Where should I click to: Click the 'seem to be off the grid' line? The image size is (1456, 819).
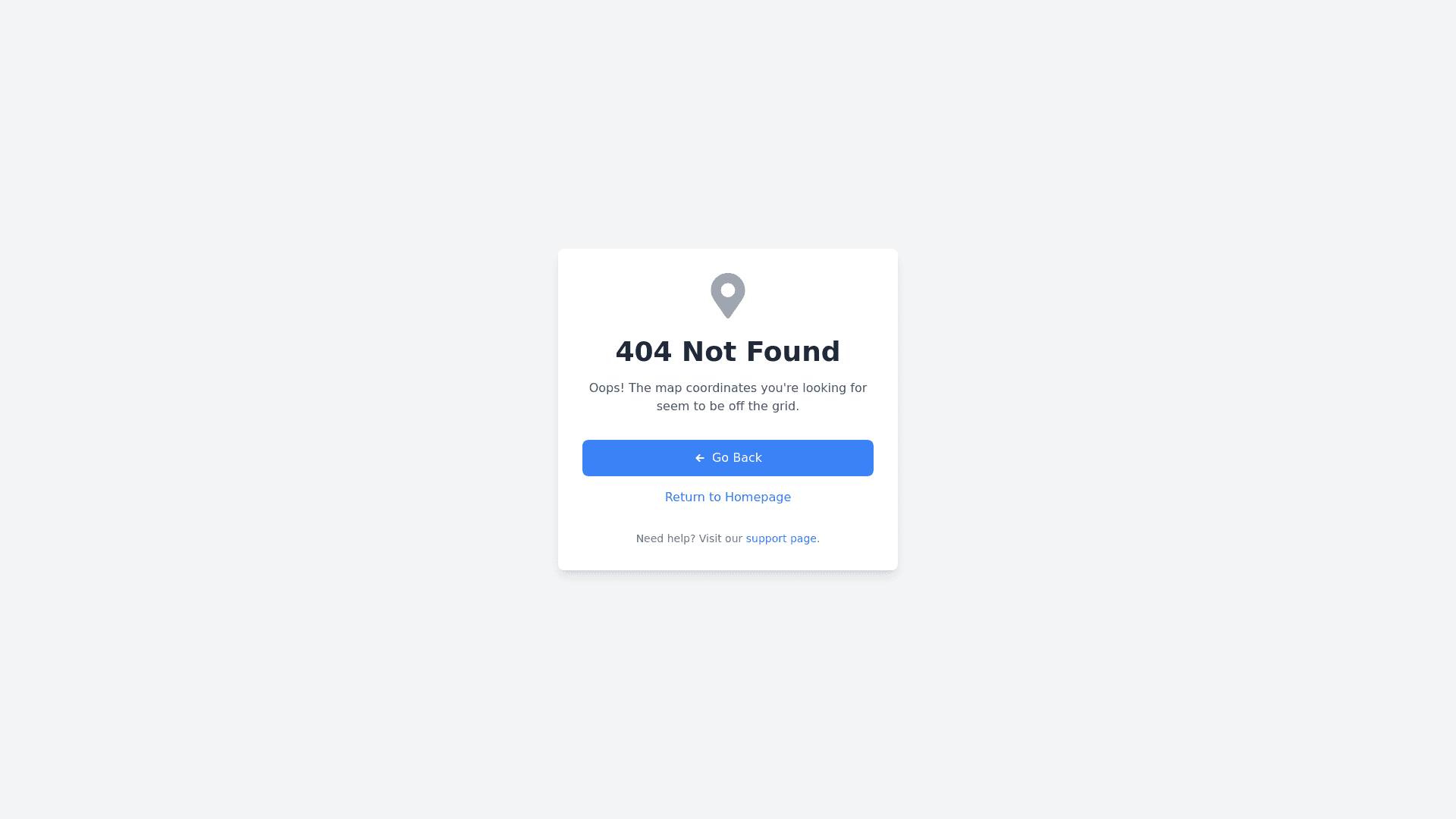[728, 406]
